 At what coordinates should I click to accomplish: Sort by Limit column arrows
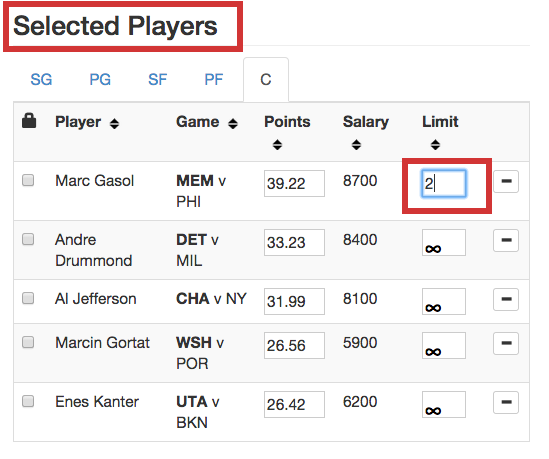pos(435,145)
